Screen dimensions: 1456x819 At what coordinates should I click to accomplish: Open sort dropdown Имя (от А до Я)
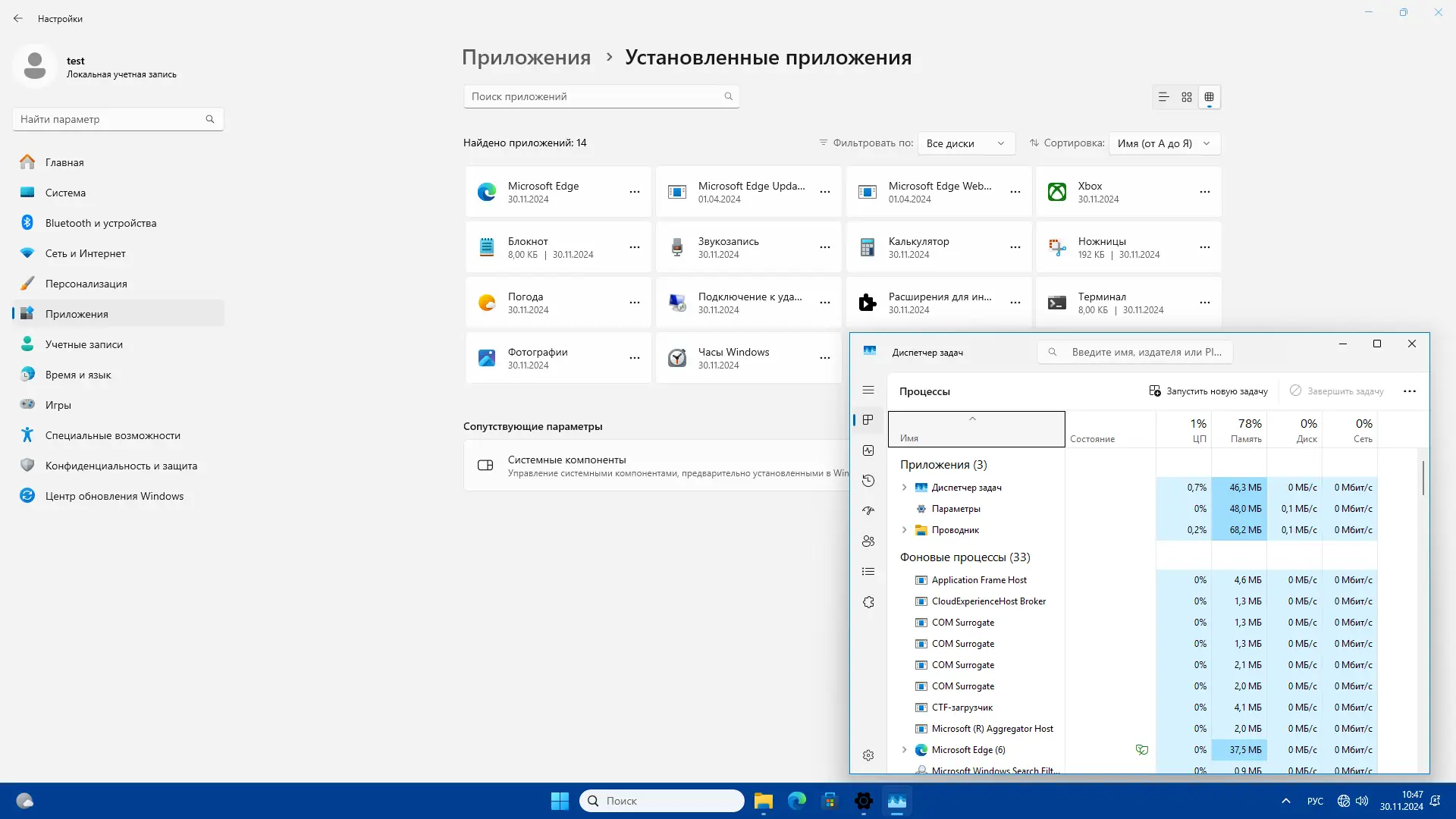tap(1164, 143)
